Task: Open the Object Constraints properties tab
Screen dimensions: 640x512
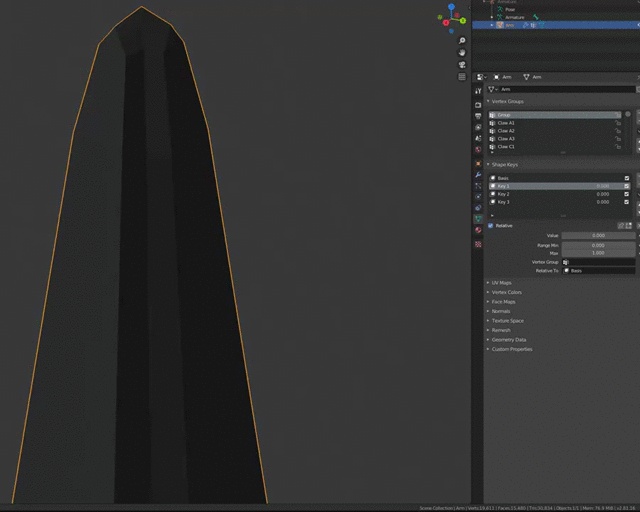Action: pyautogui.click(x=478, y=207)
